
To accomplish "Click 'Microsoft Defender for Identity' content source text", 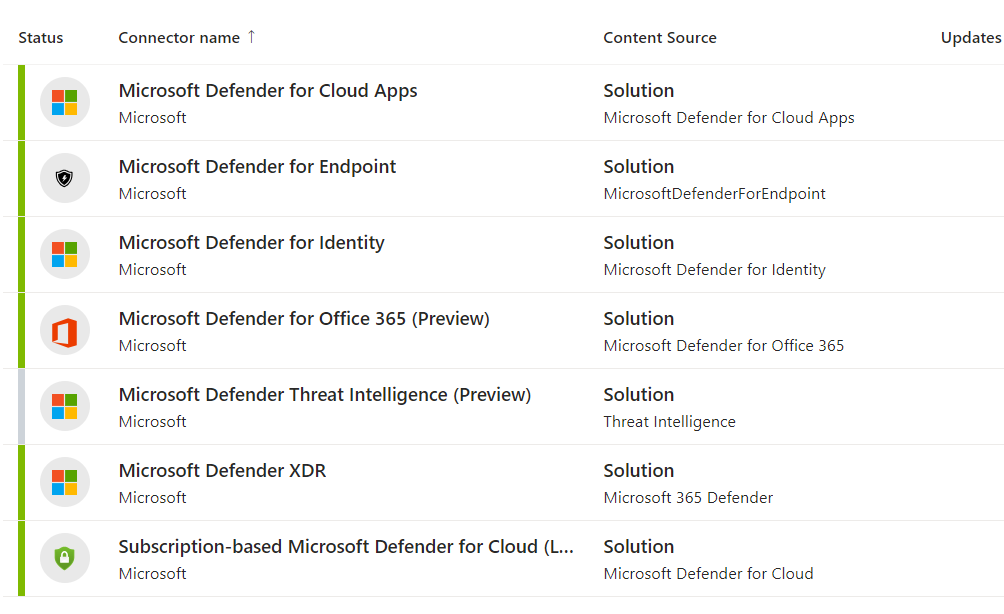I will (715, 270).
